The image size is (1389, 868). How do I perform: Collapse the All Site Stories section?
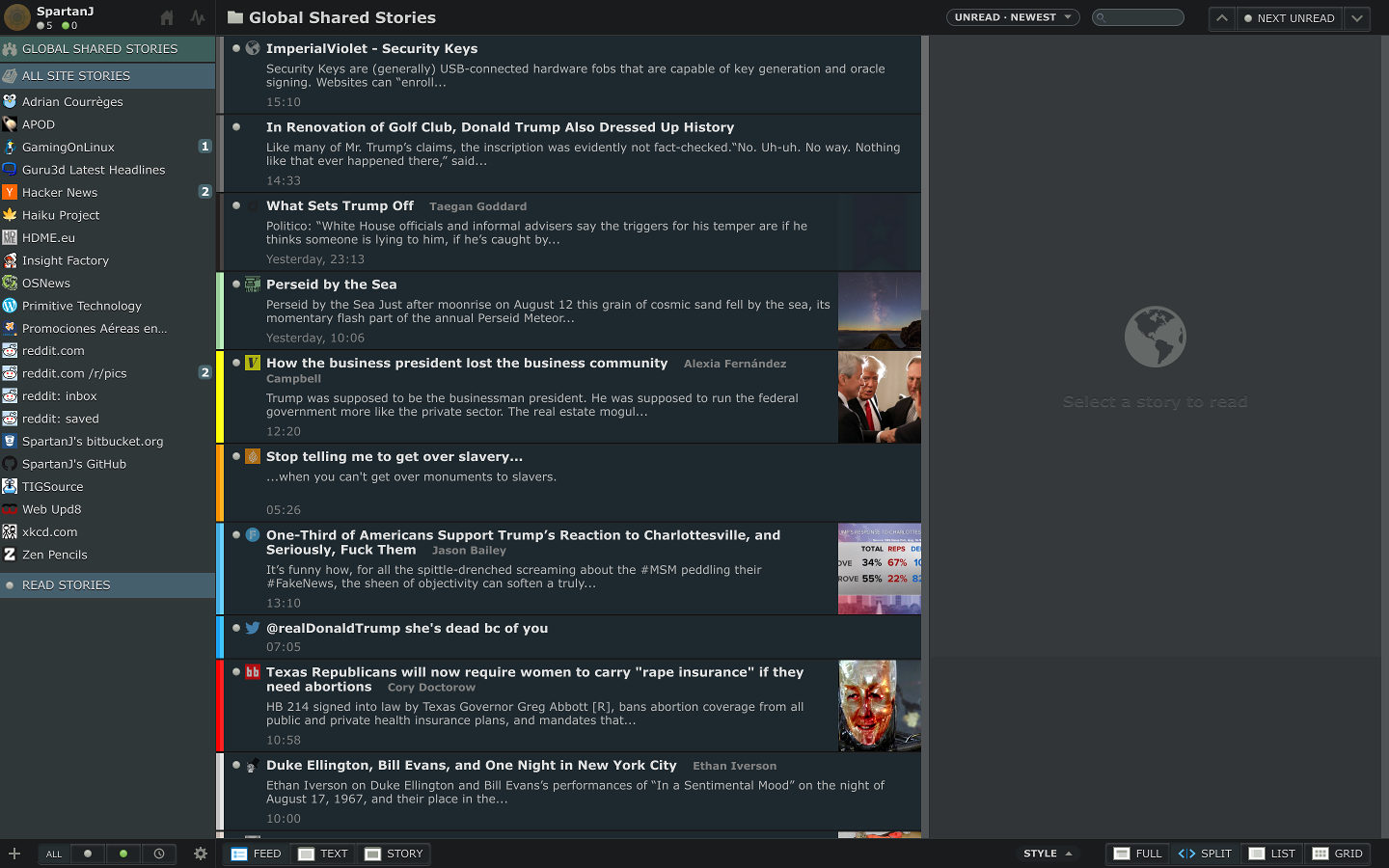[x=107, y=75]
